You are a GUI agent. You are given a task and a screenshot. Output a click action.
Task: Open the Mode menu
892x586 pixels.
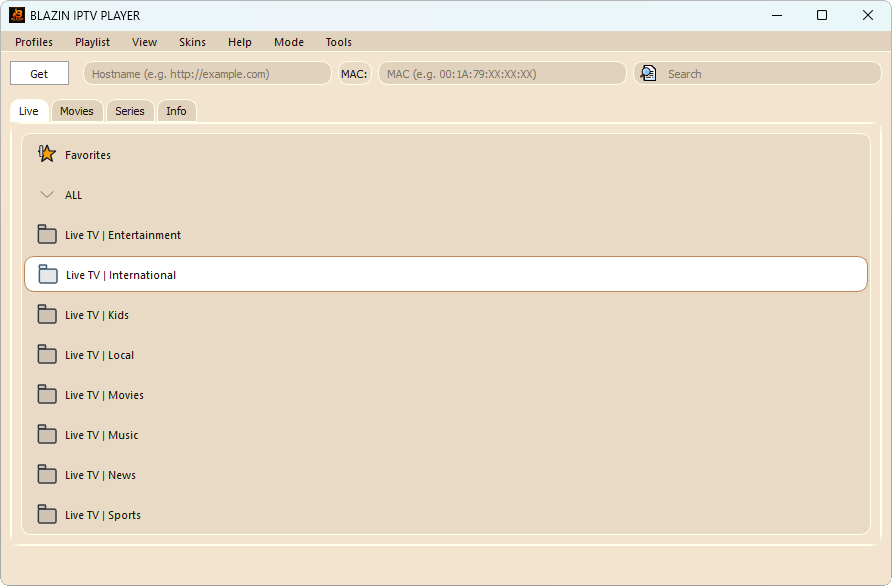(x=289, y=42)
